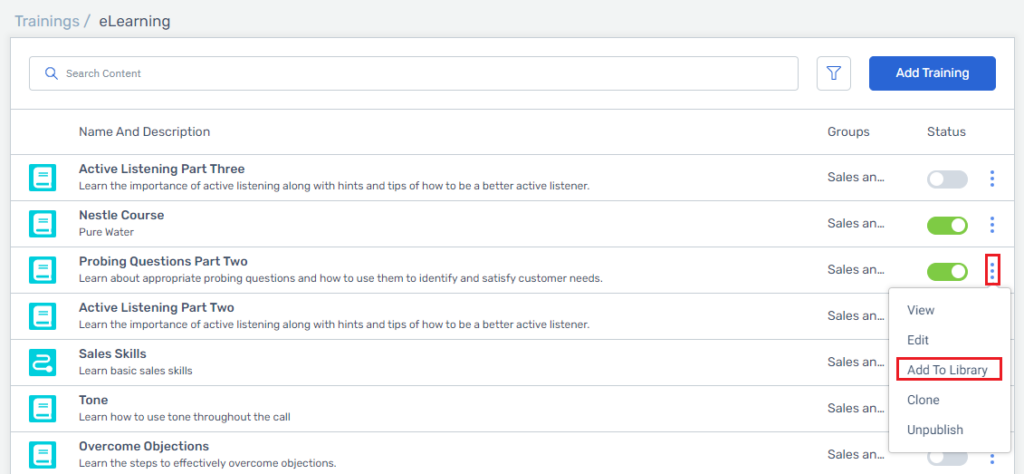The width and height of the screenshot is (1024, 474).
Task: Go to the Trainings breadcrumb link
Action: 47,21
